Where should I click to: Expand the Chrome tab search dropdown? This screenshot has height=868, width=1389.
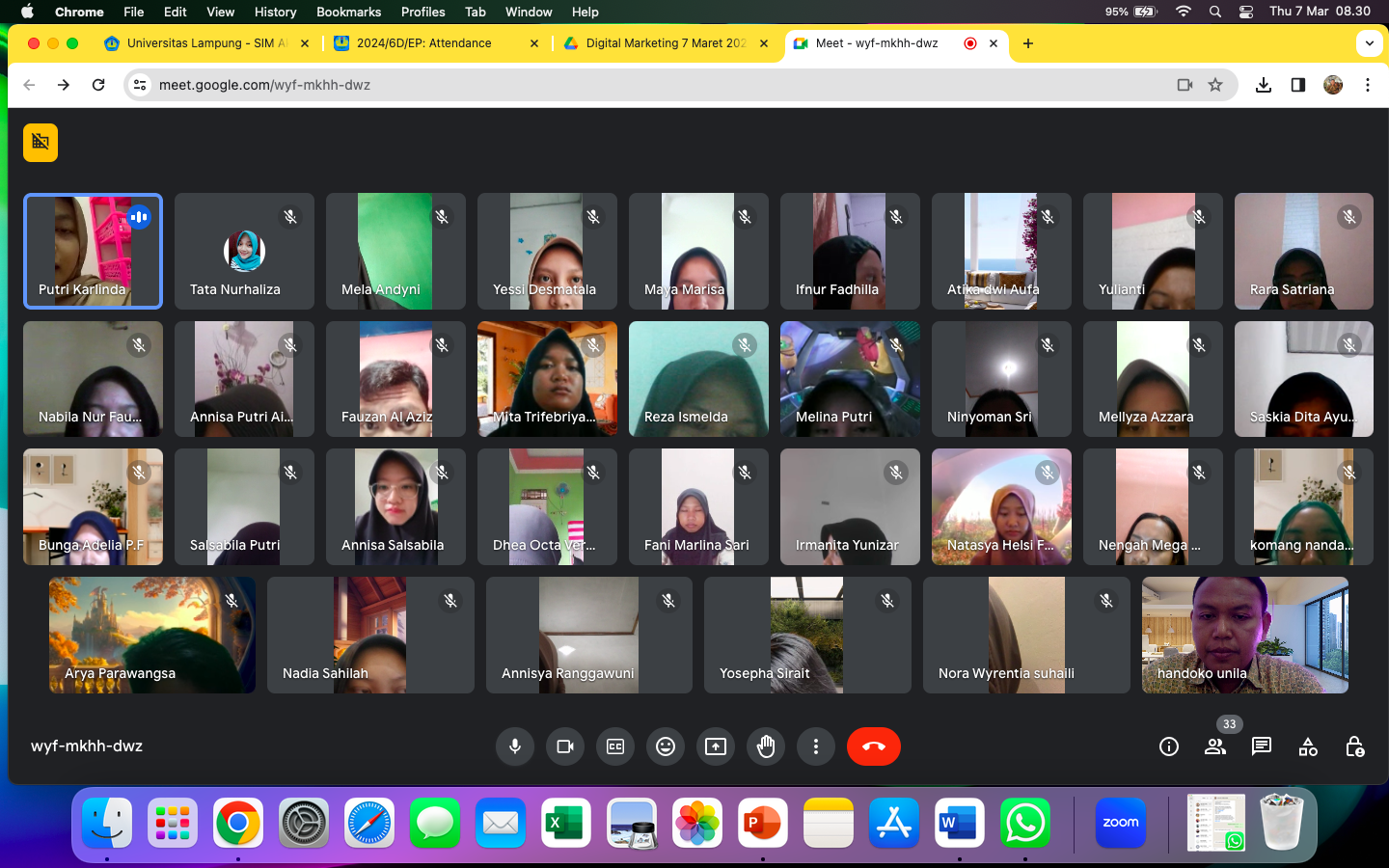pyautogui.click(x=1369, y=43)
